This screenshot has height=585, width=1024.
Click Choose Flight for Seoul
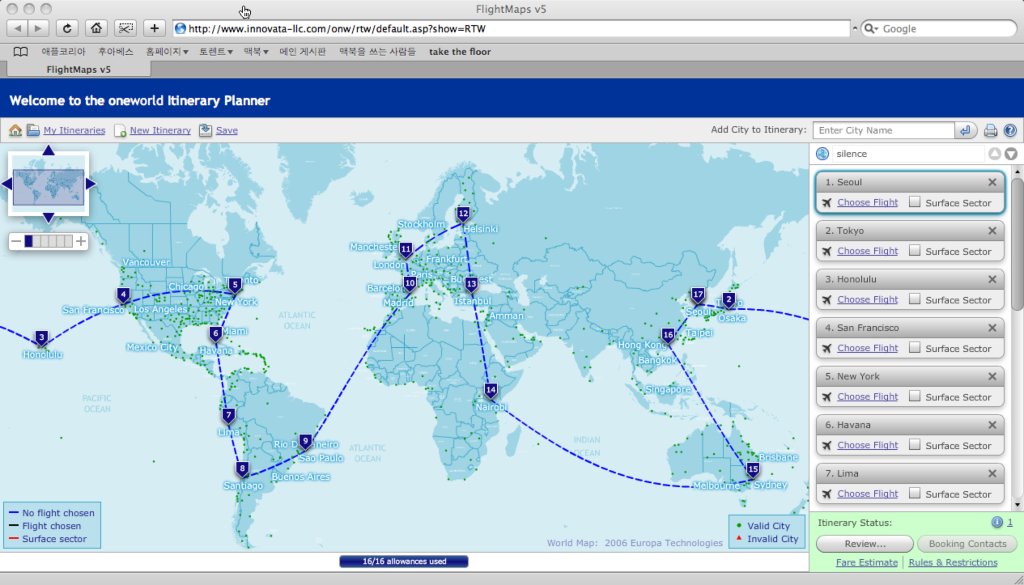coord(867,202)
